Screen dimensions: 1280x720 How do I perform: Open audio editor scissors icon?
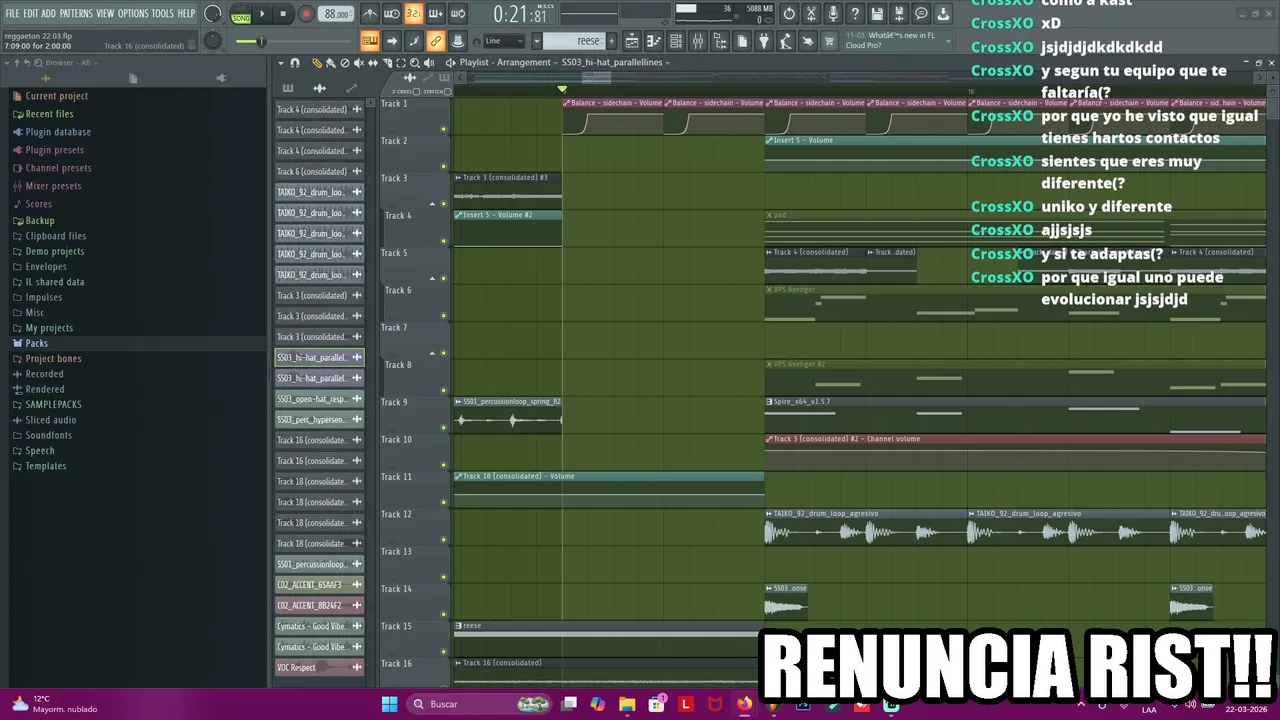pyautogui.click(x=810, y=14)
